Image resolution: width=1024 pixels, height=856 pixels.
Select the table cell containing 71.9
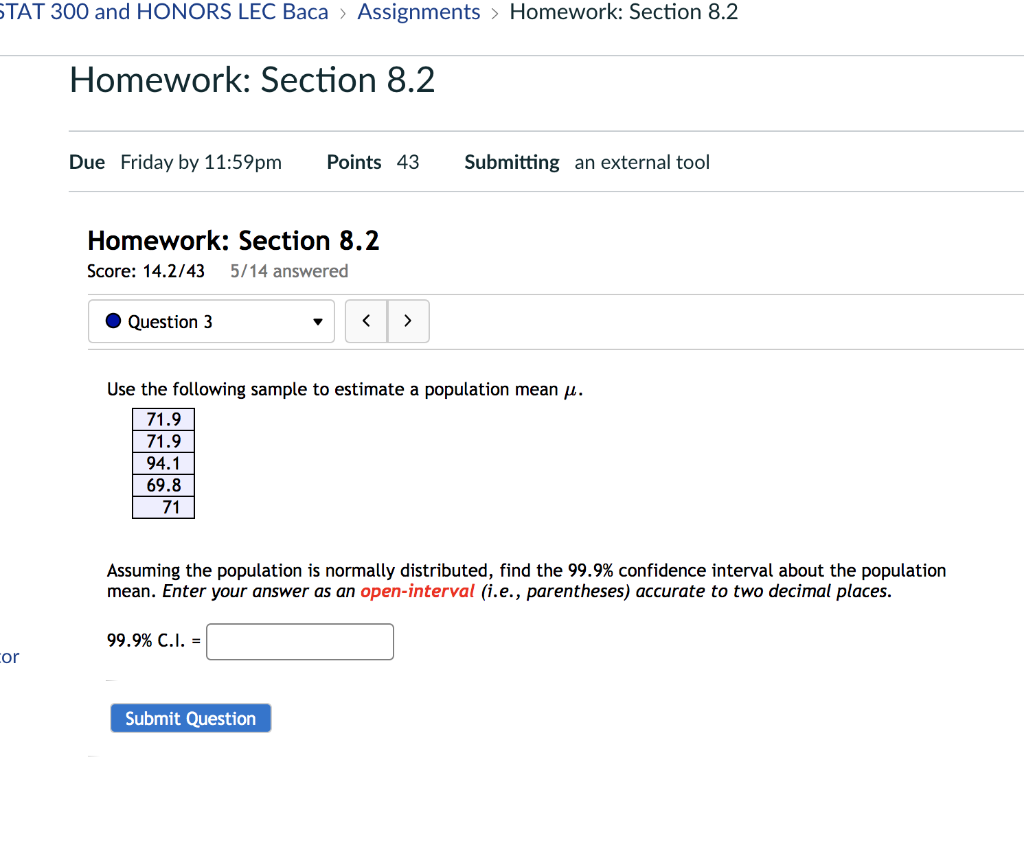pyautogui.click(x=163, y=418)
